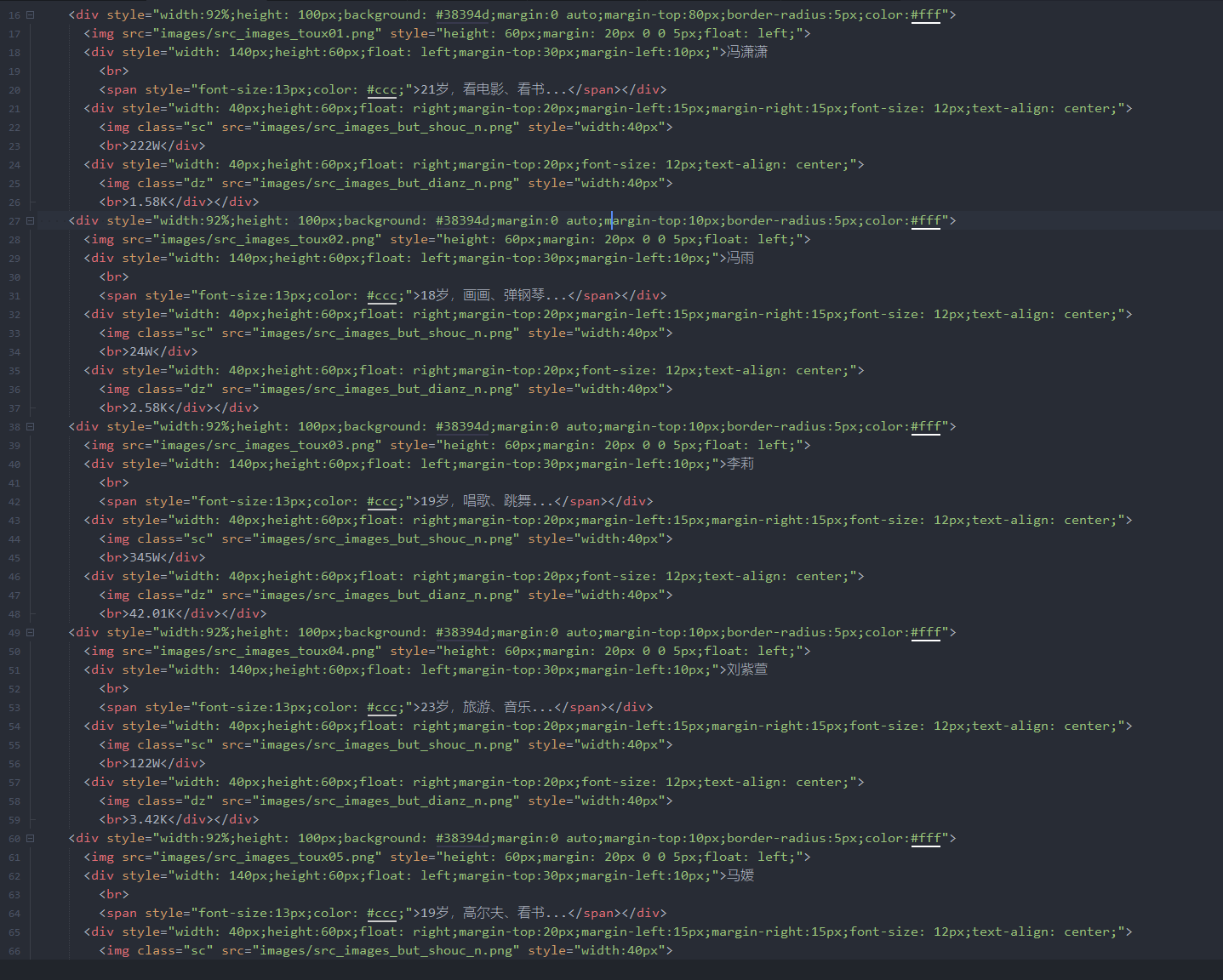Fold the code block at line 49
1223x980 pixels.
pos(31,632)
